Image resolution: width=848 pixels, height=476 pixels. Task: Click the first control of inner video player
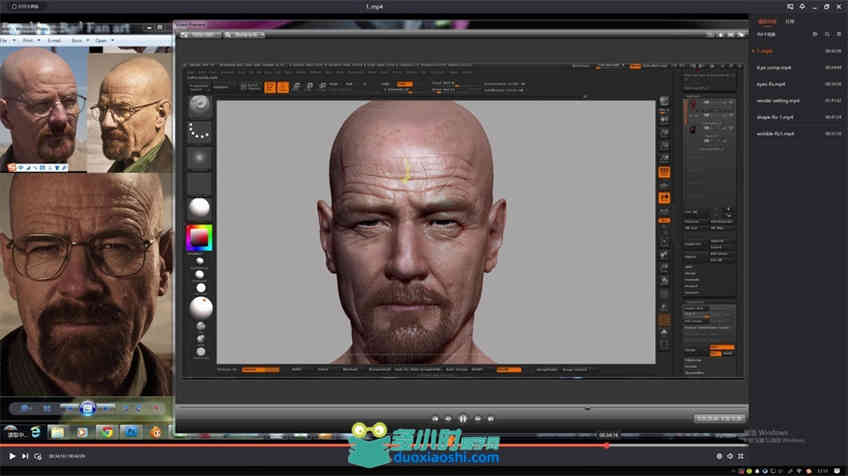[435, 419]
